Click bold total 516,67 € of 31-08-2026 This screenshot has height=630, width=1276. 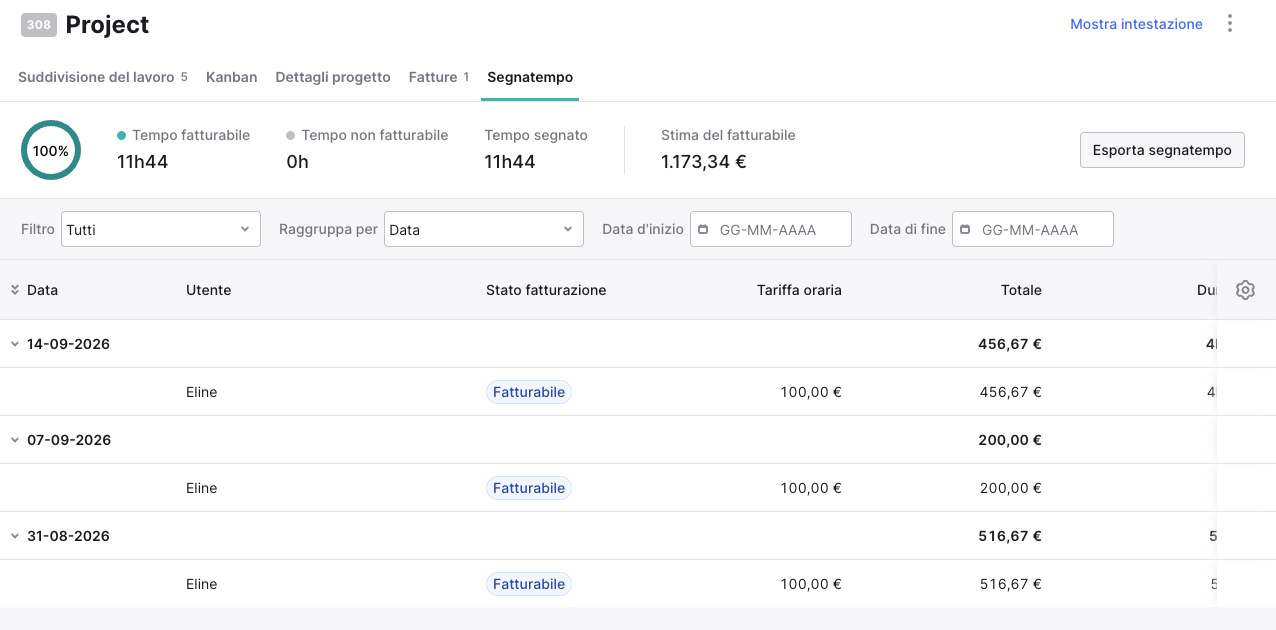pyautogui.click(x=1010, y=536)
